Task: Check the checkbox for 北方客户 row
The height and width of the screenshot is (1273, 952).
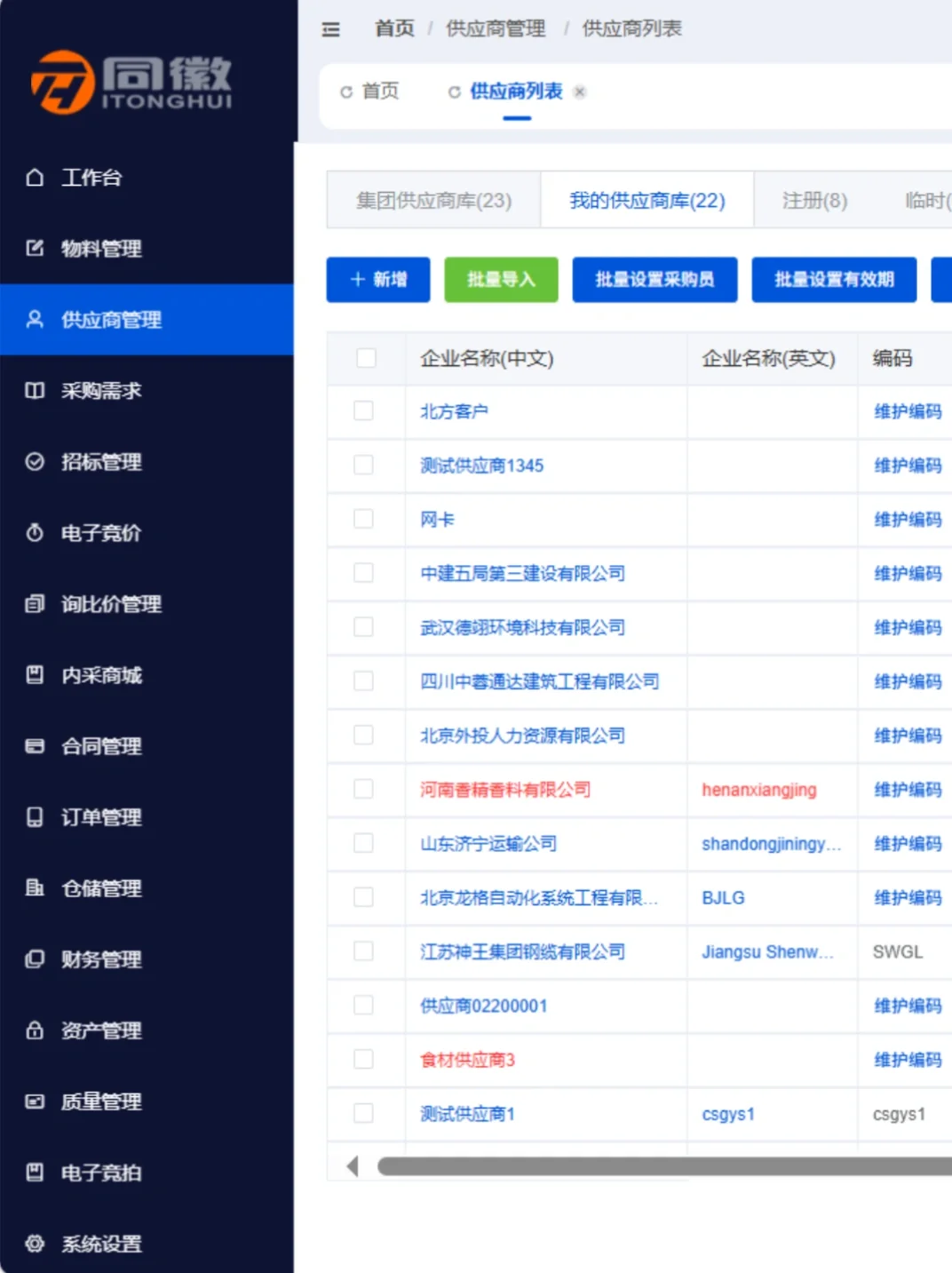Action: (365, 411)
